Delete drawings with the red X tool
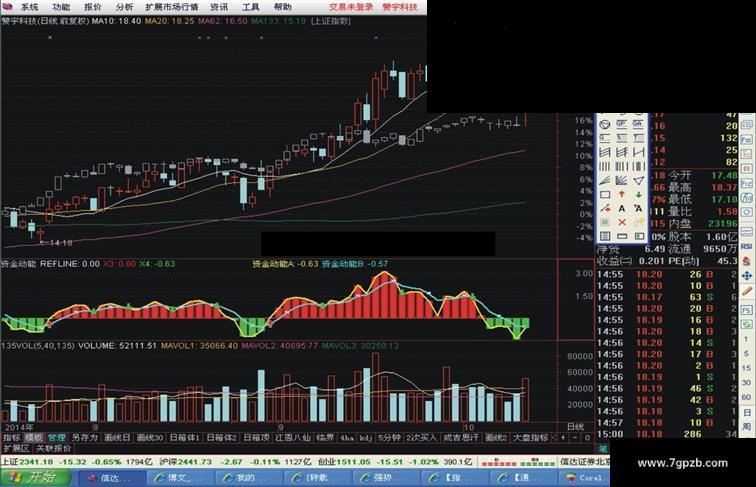 click(x=621, y=222)
